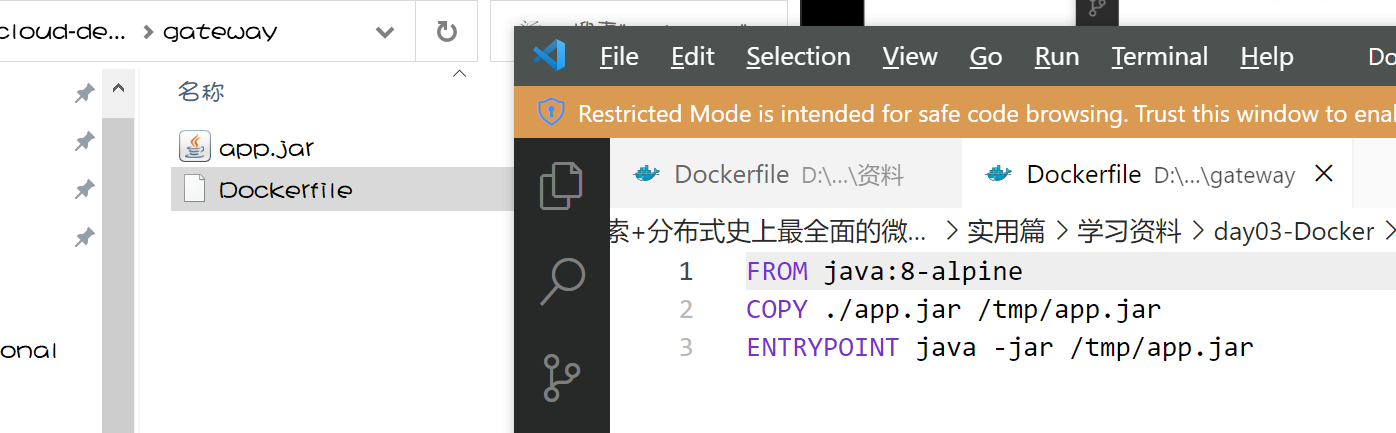Open the Source Control view

click(x=561, y=378)
